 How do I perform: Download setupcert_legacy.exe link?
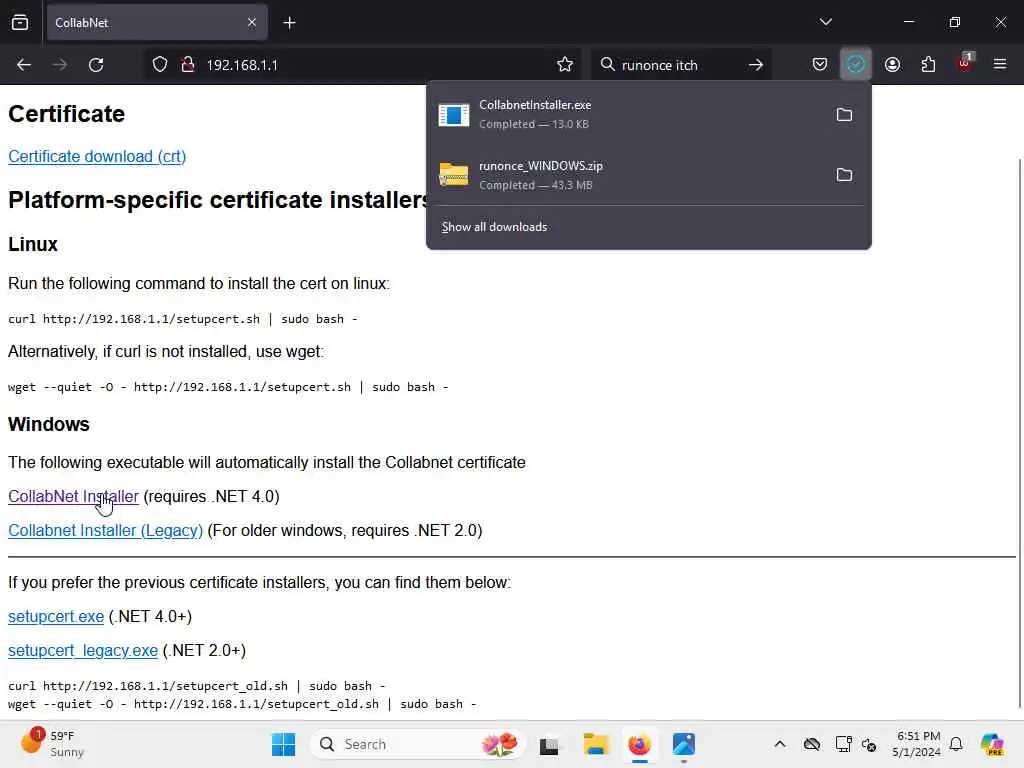[x=83, y=650]
